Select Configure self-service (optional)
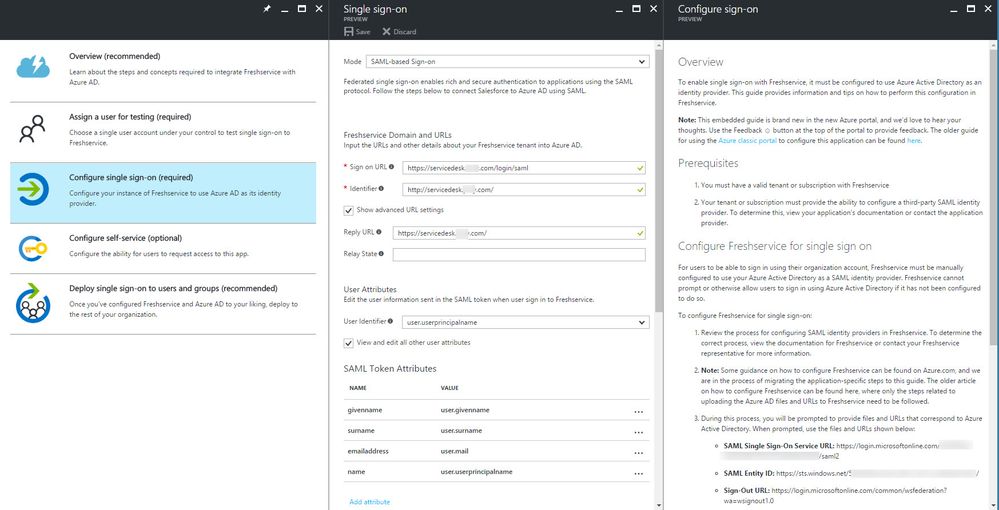999x510 pixels. pos(163,249)
